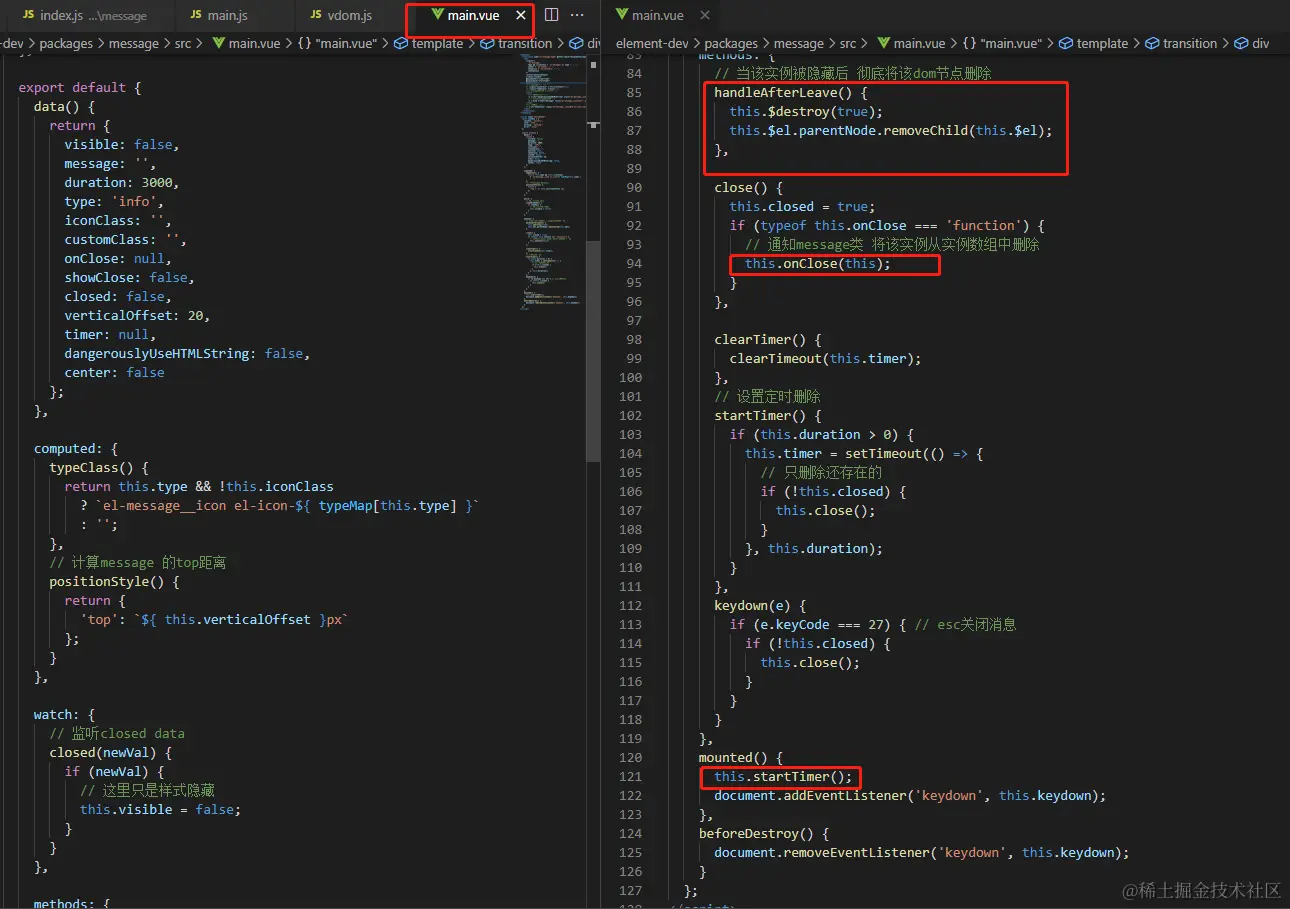Click the cube icon before left 'transition'

pyautogui.click(x=488, y=44)
